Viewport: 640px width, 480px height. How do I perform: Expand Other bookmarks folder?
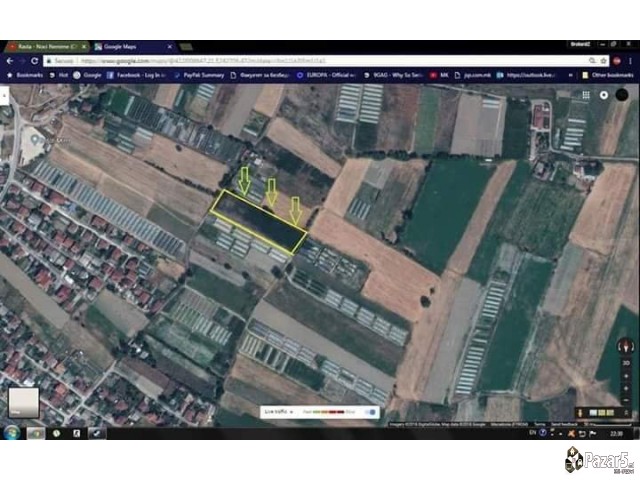(x=610, y=75)
